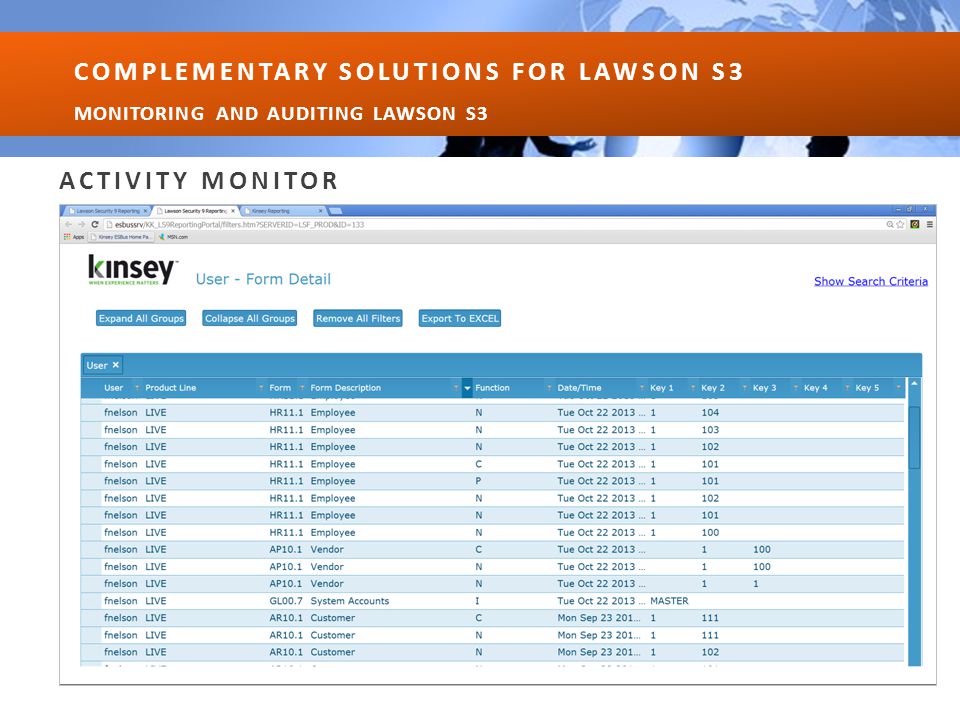Open Show Search Criteria link
Image resolution: width=960 pixels, height=720 pixels.
point(871,281)
